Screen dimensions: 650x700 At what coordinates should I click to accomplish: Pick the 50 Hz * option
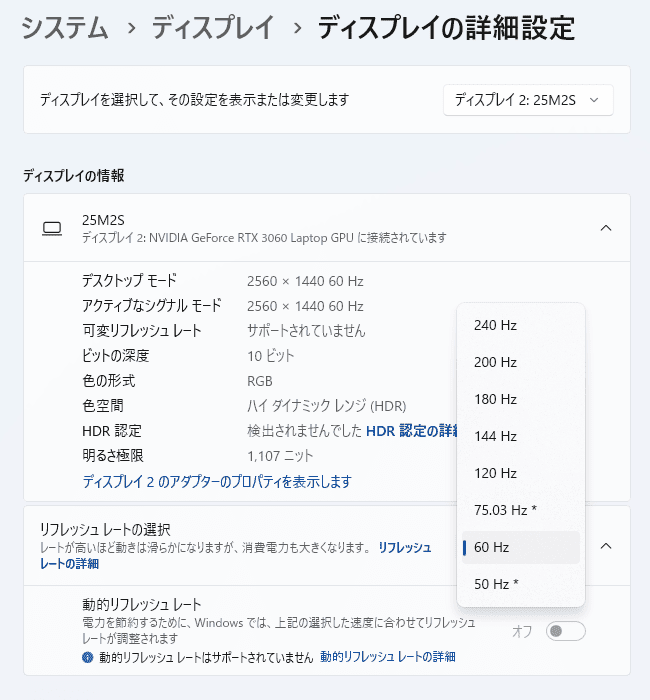coord(520,584)
